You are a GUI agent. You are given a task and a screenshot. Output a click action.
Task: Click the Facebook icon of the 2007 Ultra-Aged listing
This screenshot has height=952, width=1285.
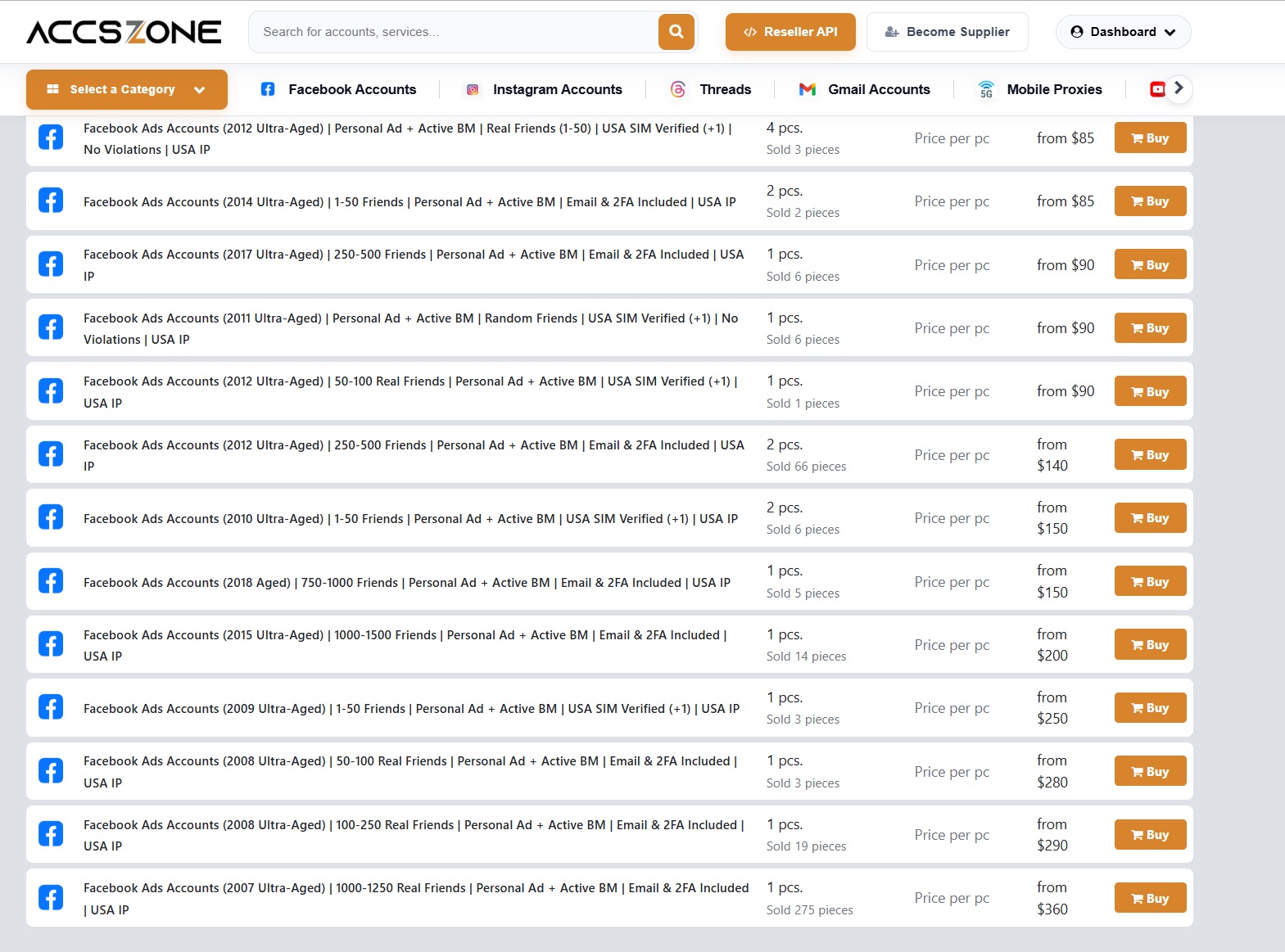[x=51, y=898]
